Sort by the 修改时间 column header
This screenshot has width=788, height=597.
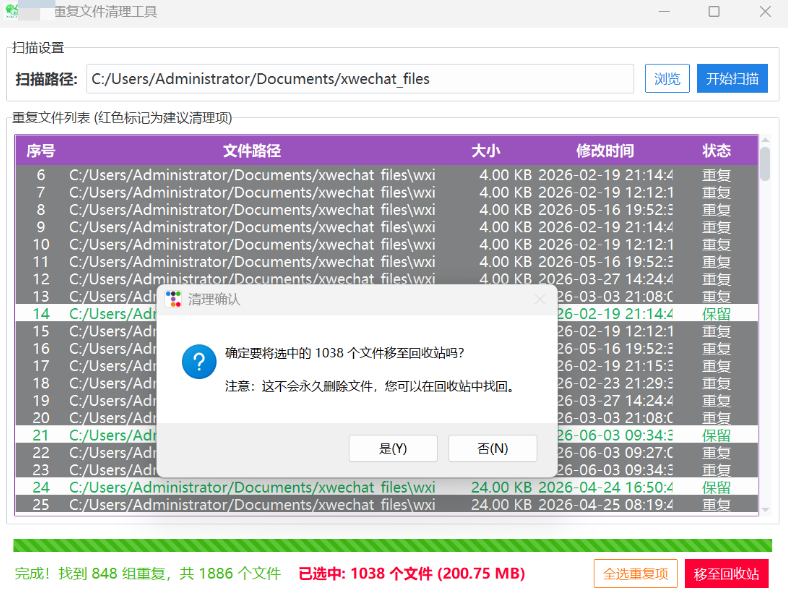[605, 151]
